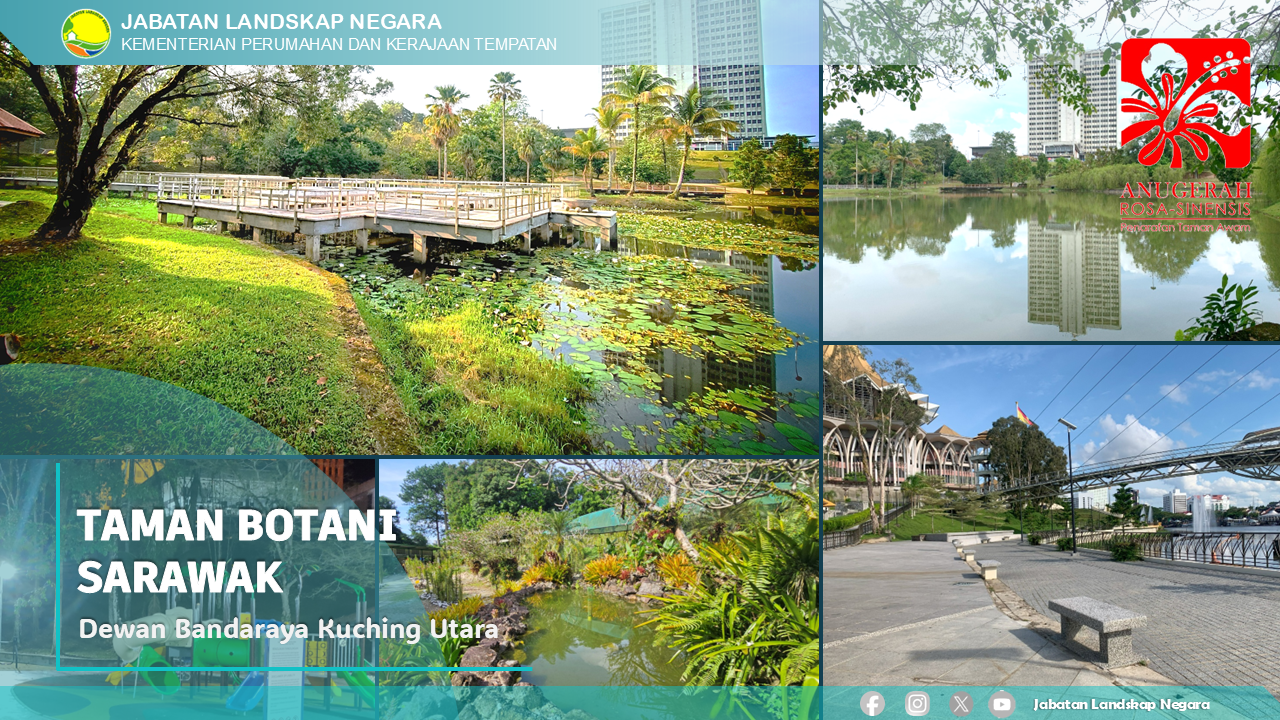
Task: Click the Facebook icon in the footer
Action: click(x=872, y=704)
